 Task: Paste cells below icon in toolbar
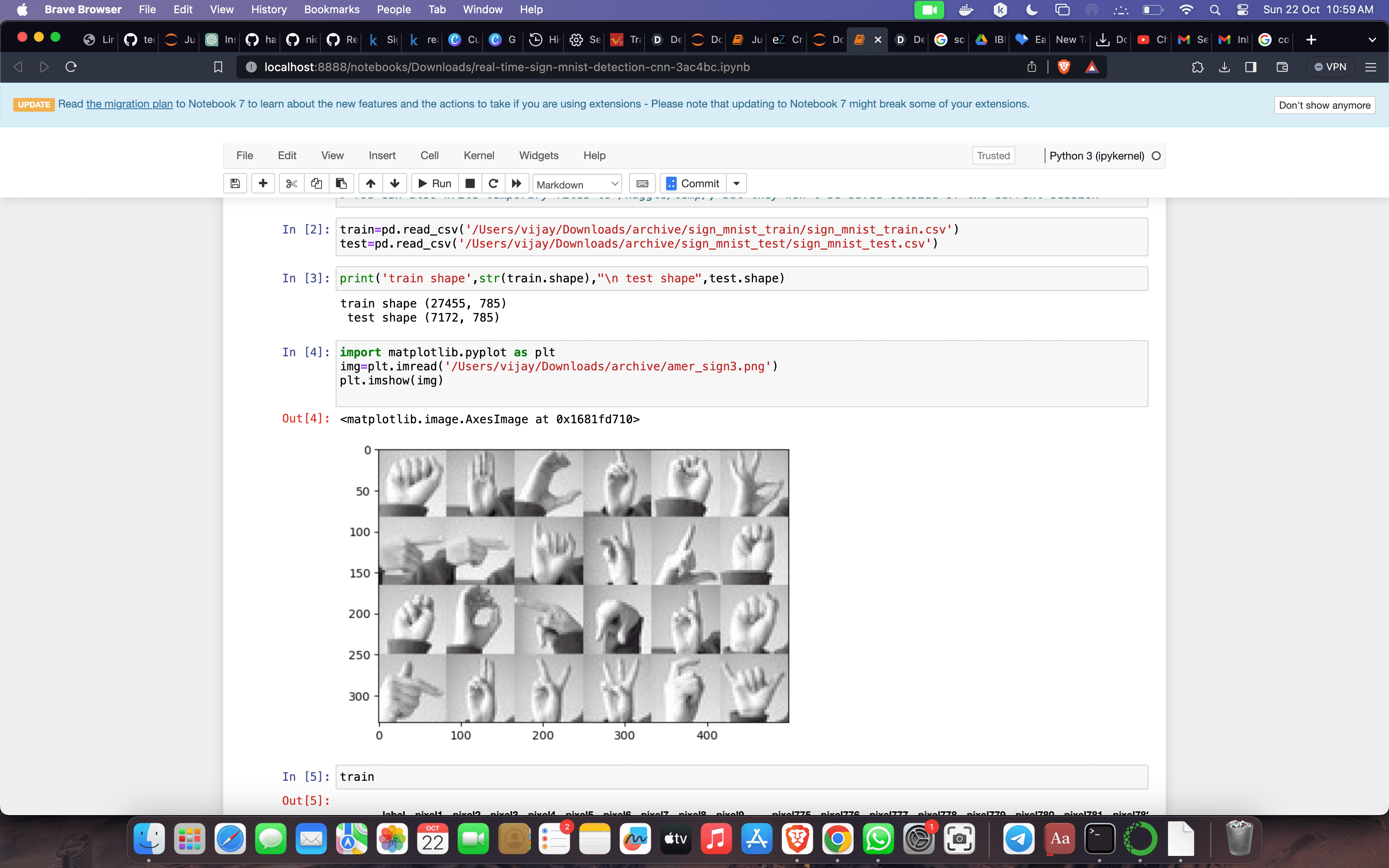pos(341,184)
